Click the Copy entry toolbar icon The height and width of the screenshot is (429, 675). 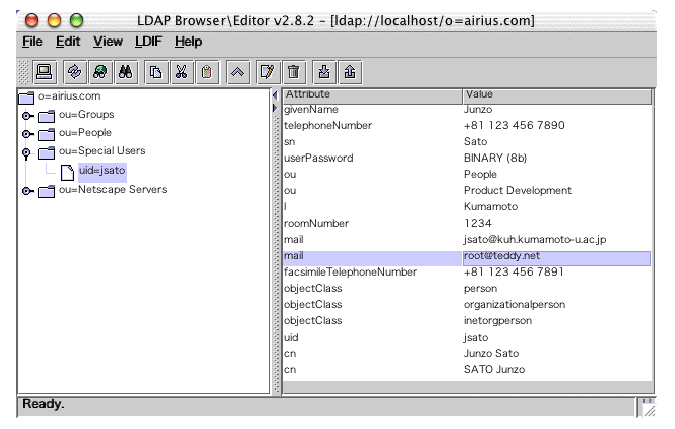point(156,72)
